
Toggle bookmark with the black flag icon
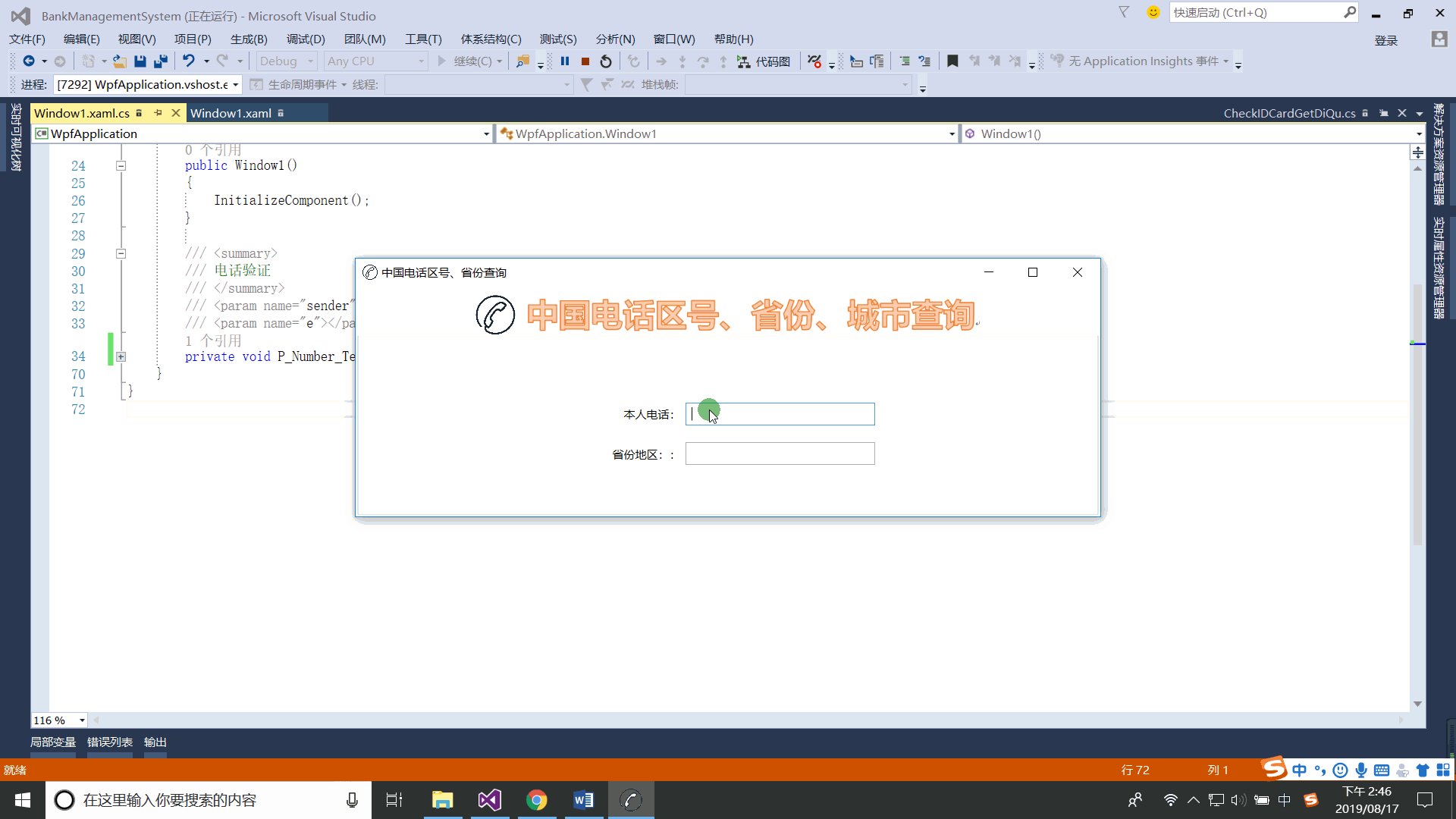tap(952, 61)
